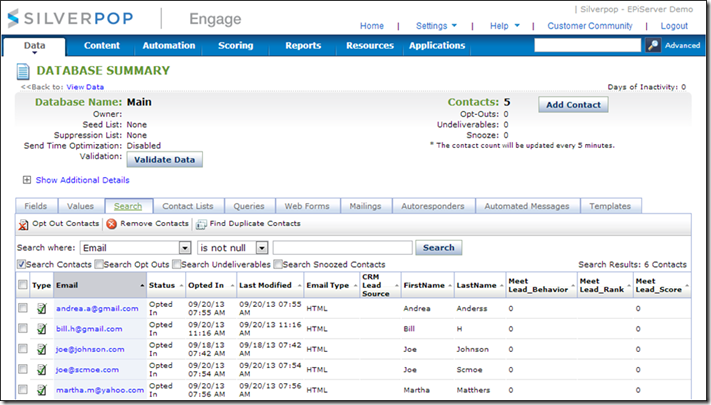Click the Silverpop logo

[71, 18]
